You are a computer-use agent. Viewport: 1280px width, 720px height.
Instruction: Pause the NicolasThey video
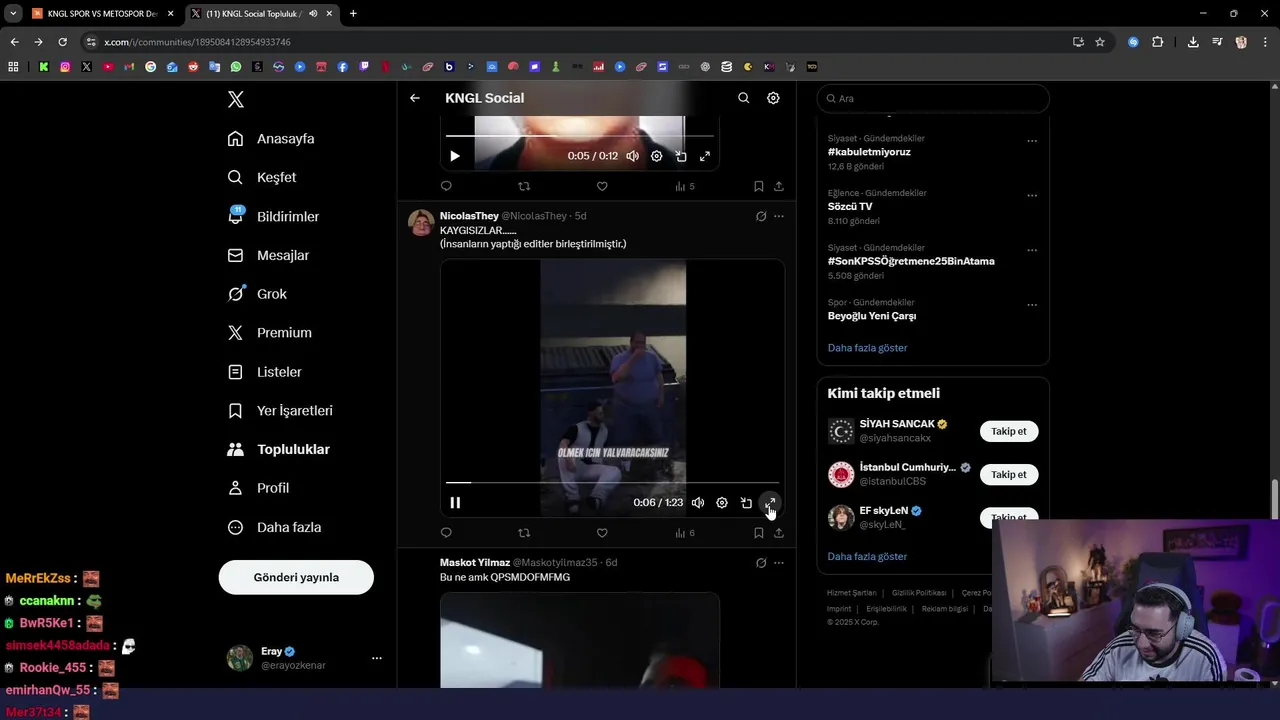pyautogui.click(x=455, y=503)
